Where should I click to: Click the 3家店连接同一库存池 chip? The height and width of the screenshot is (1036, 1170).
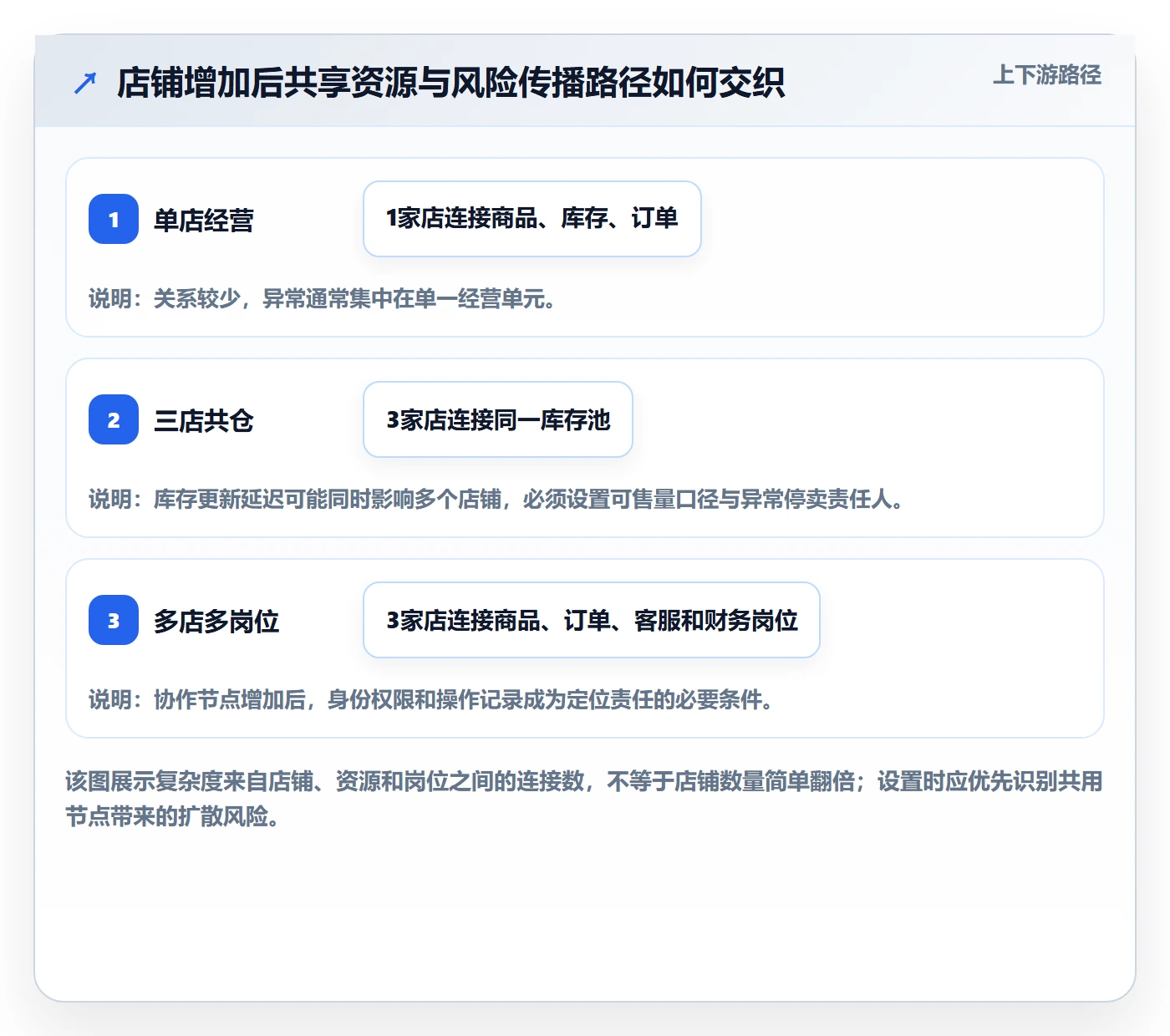[498, 419]
